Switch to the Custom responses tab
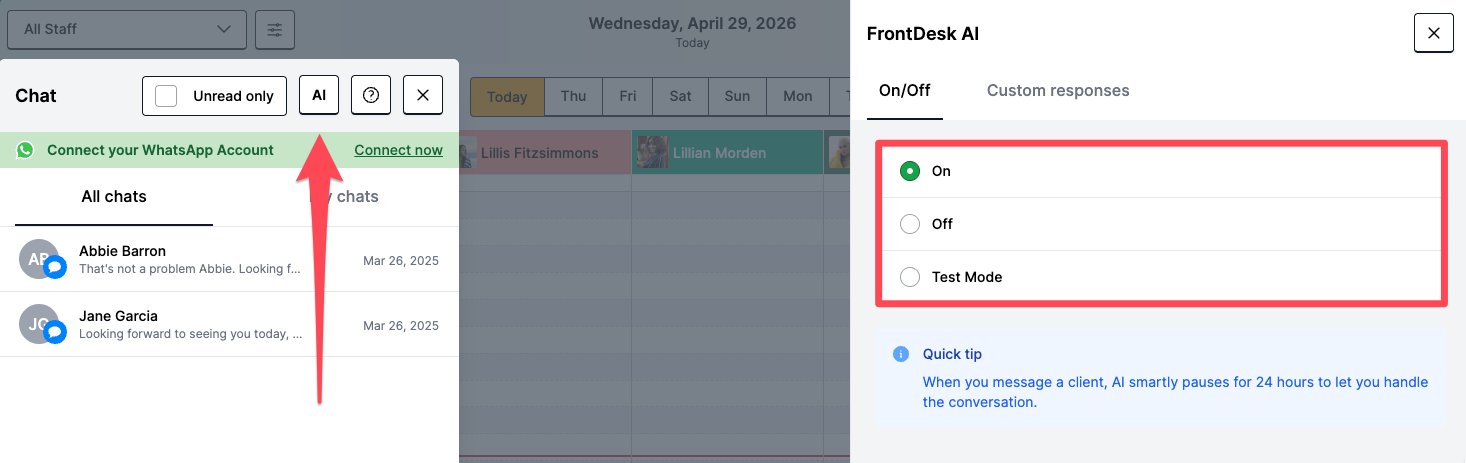Screen dimensions: 1466x463 coord(1058,91)
